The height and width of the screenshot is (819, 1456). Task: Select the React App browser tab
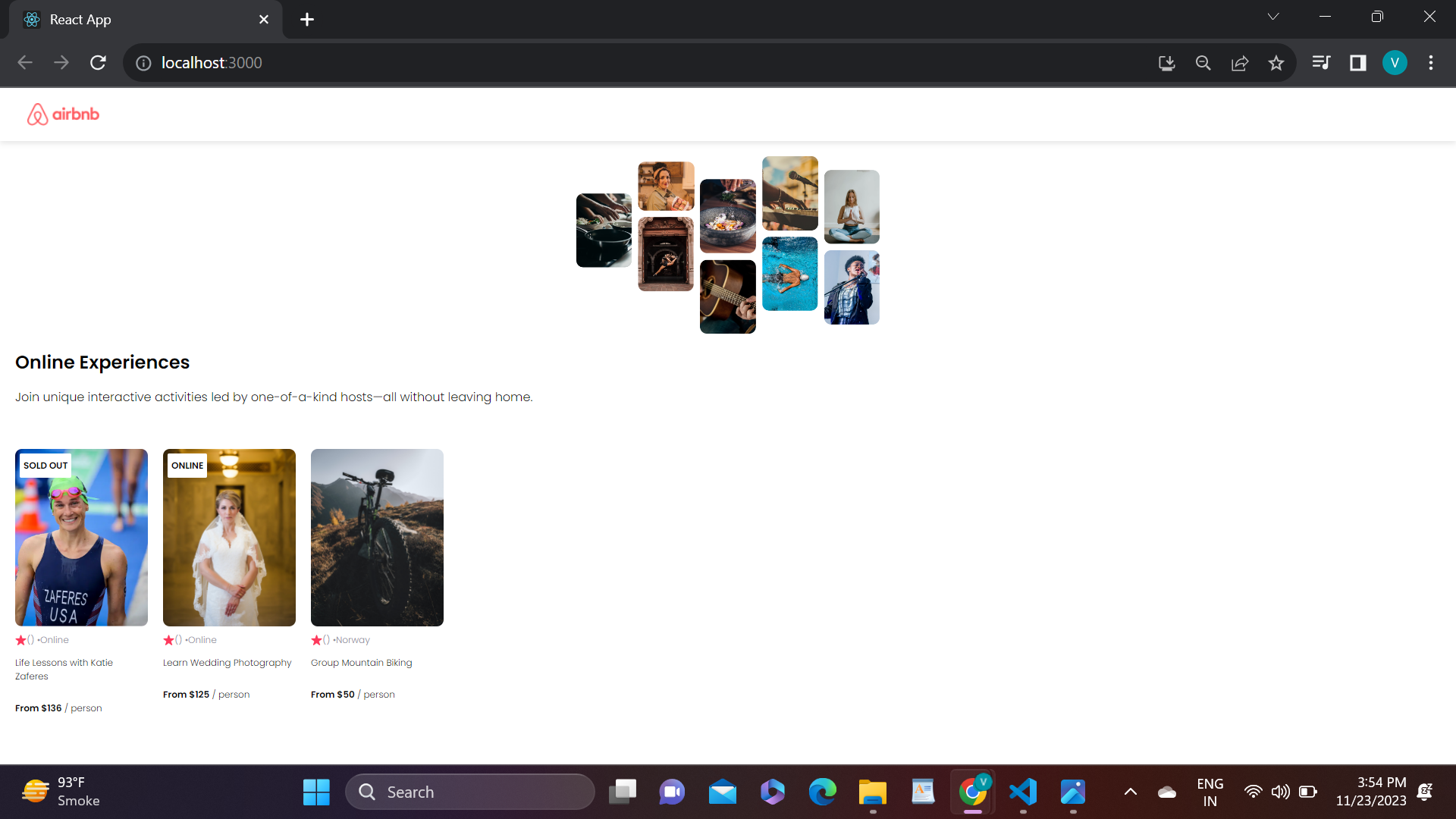coord(136,19)
